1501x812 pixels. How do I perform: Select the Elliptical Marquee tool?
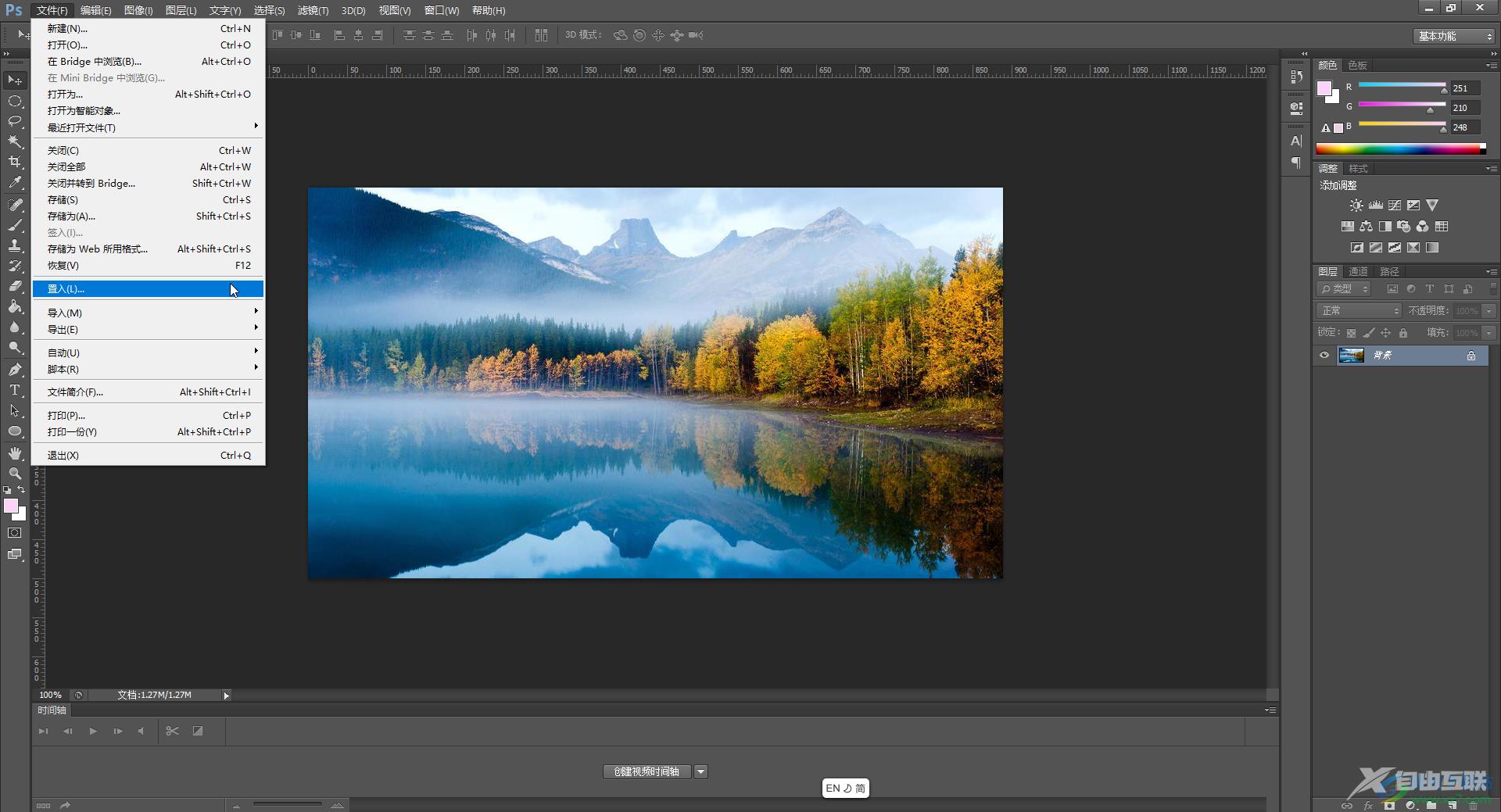(15, 101)
